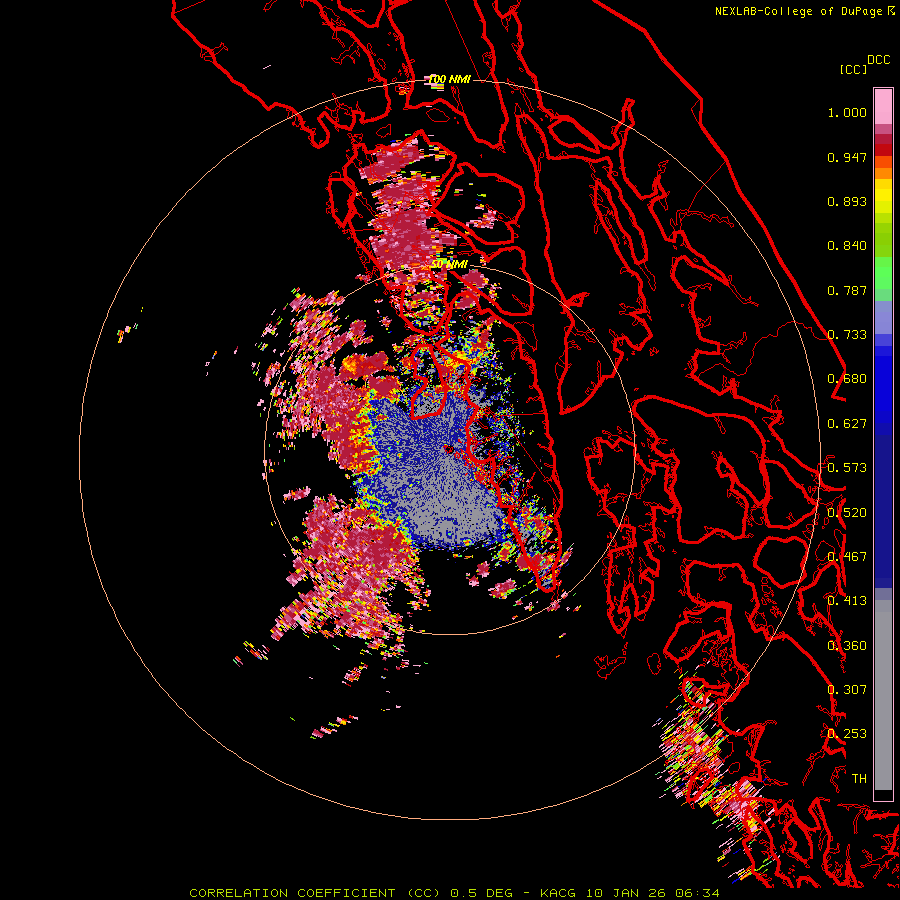Pick the bright green color bar band
900x900 pixels.
883,273
